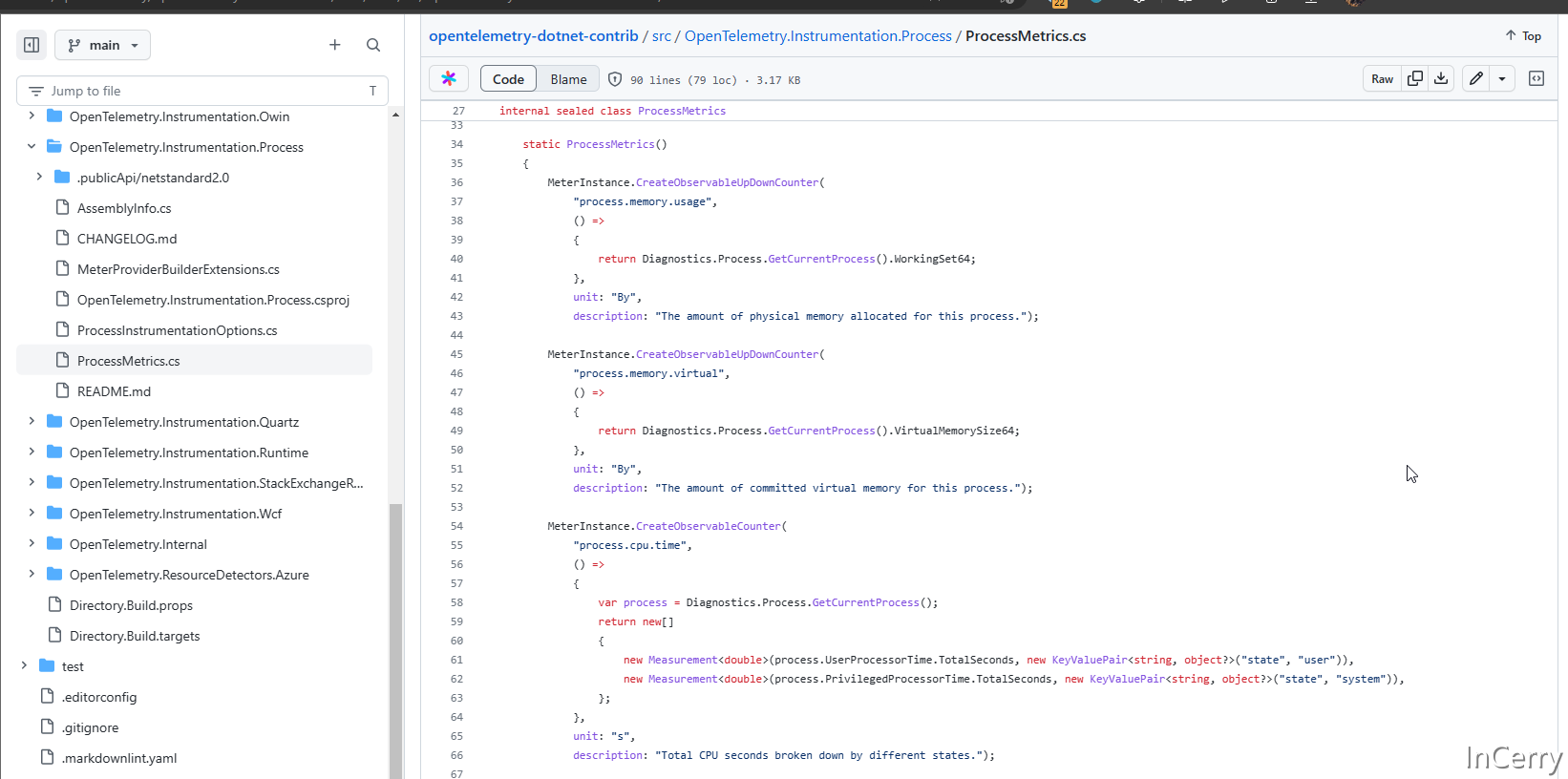1568x779 pixels.
Task: Click the Raw button
Action: (1382, 79)
